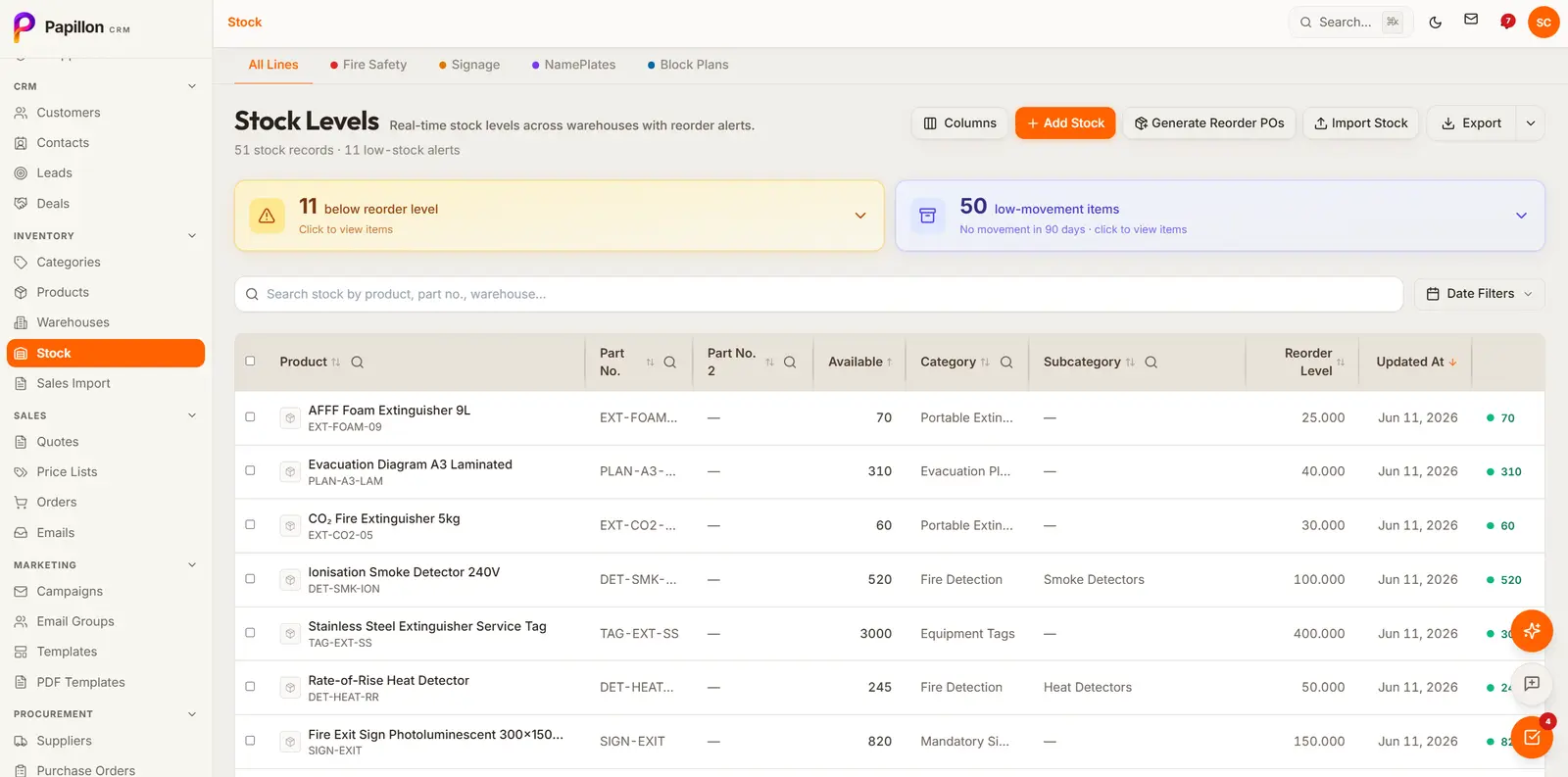Open the red notifications badge icon

(x=1508, y=22)
